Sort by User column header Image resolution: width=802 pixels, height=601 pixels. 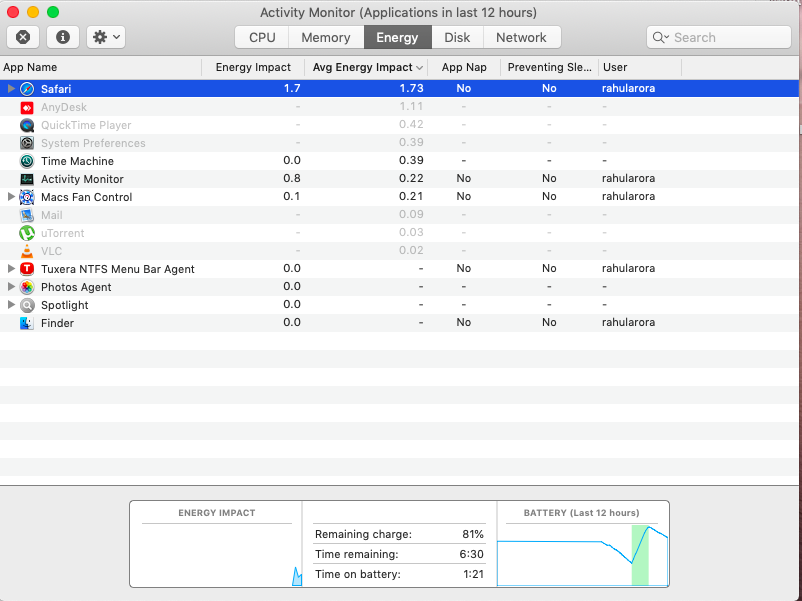[640, 68]
